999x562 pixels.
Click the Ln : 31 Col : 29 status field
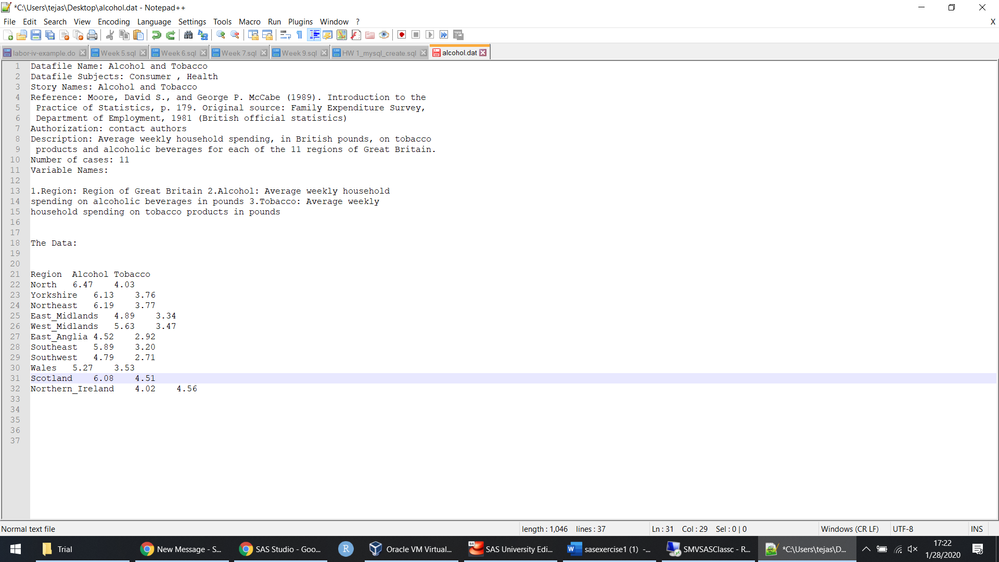[x=699, y=529]
